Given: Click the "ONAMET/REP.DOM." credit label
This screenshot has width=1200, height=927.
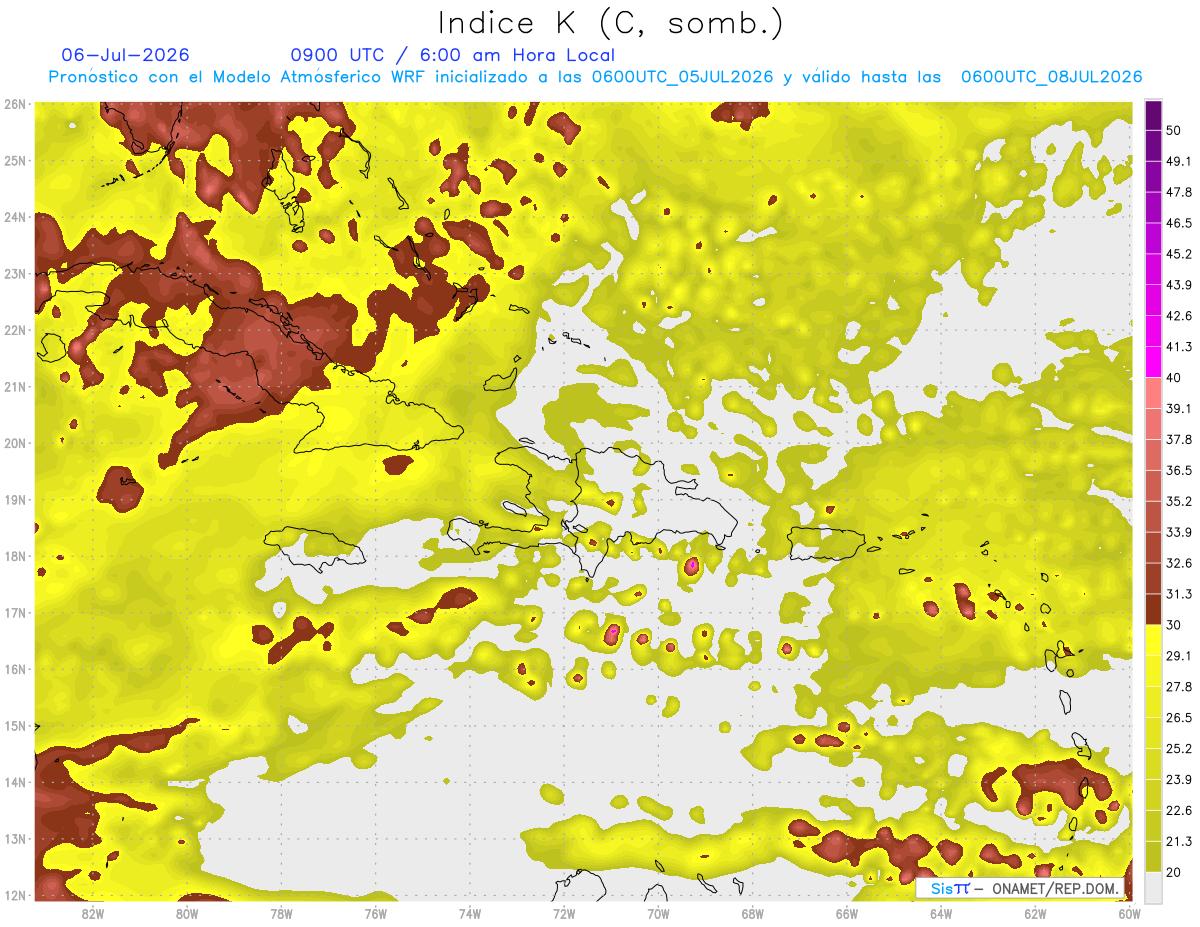Looking at the screenshot, I should 1055,888.
